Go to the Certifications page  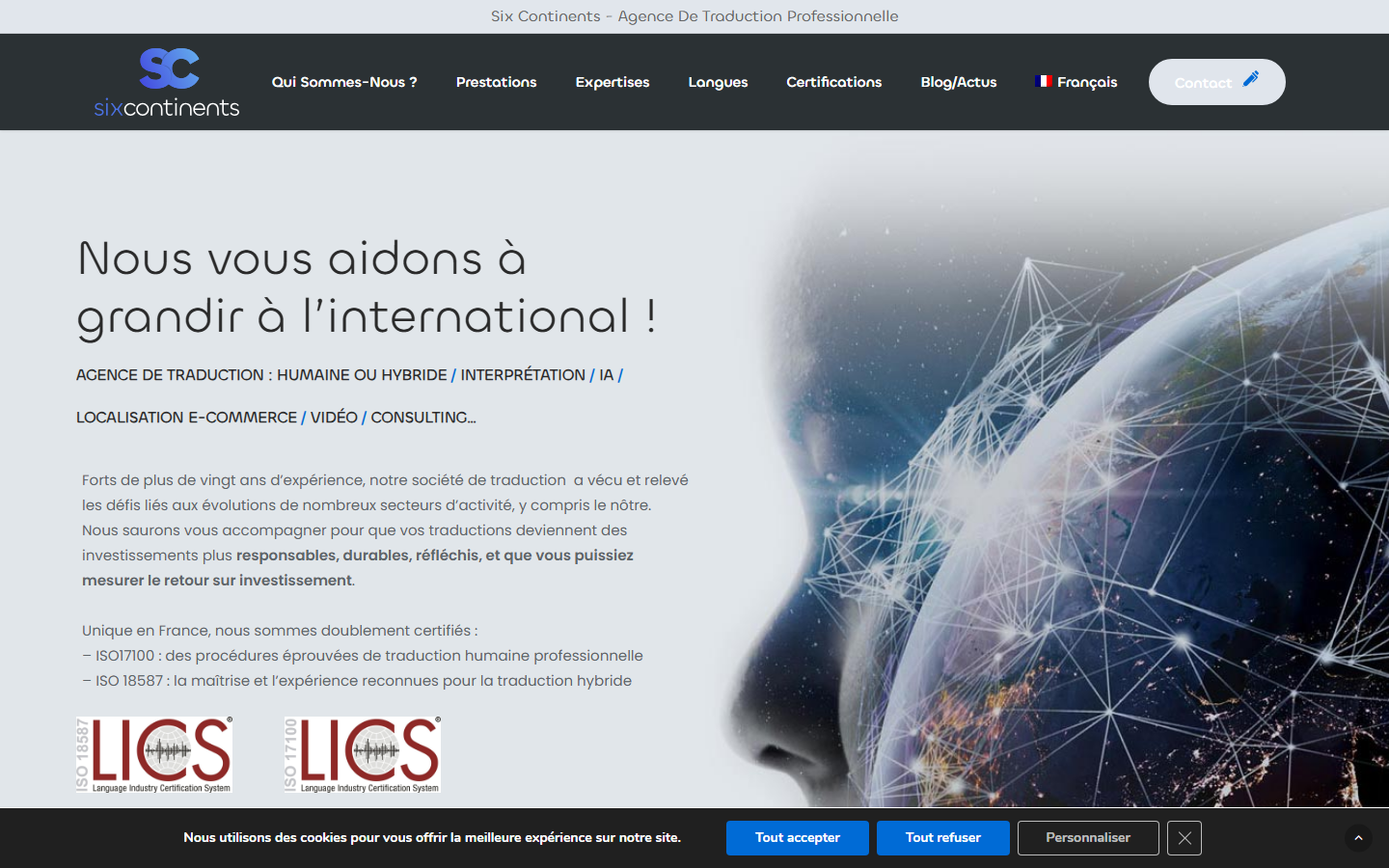834,82
